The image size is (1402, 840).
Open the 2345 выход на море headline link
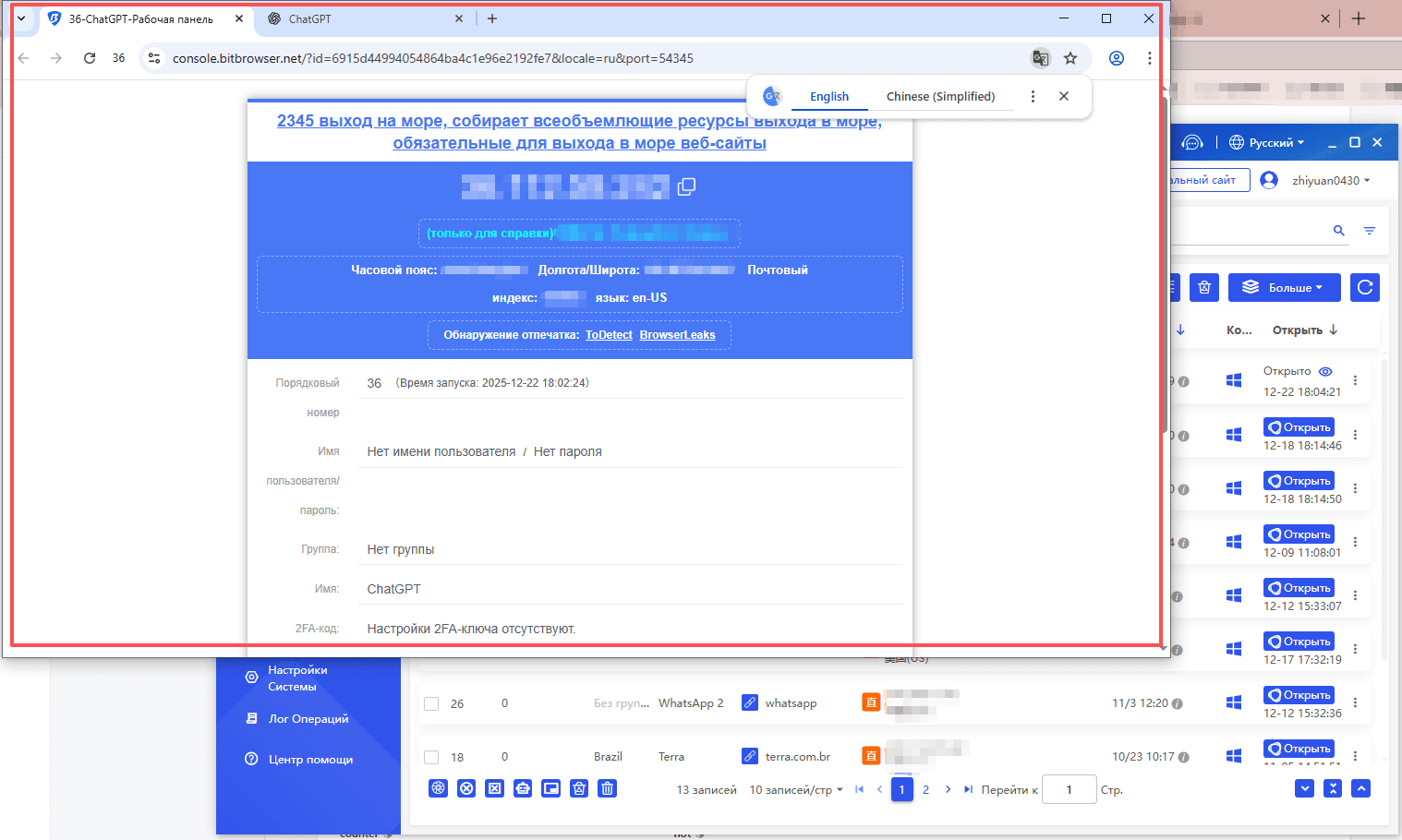pos(579,132)
